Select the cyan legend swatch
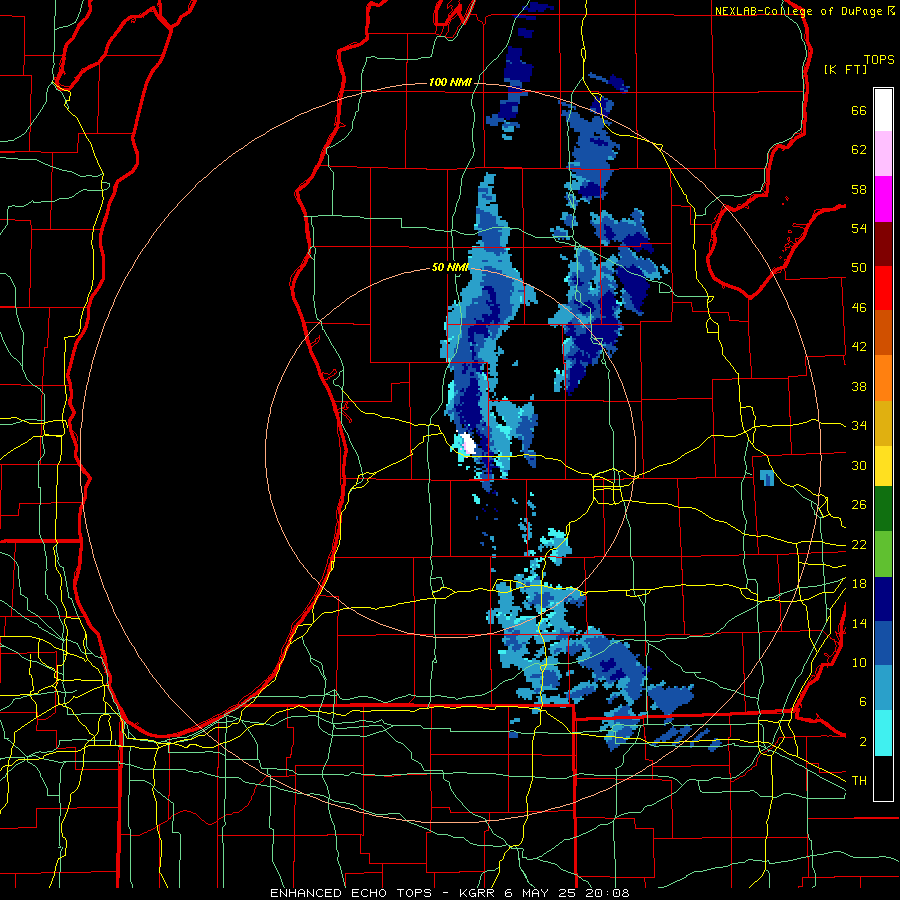The width and height of the screenshot is (900, 900). 883,734
